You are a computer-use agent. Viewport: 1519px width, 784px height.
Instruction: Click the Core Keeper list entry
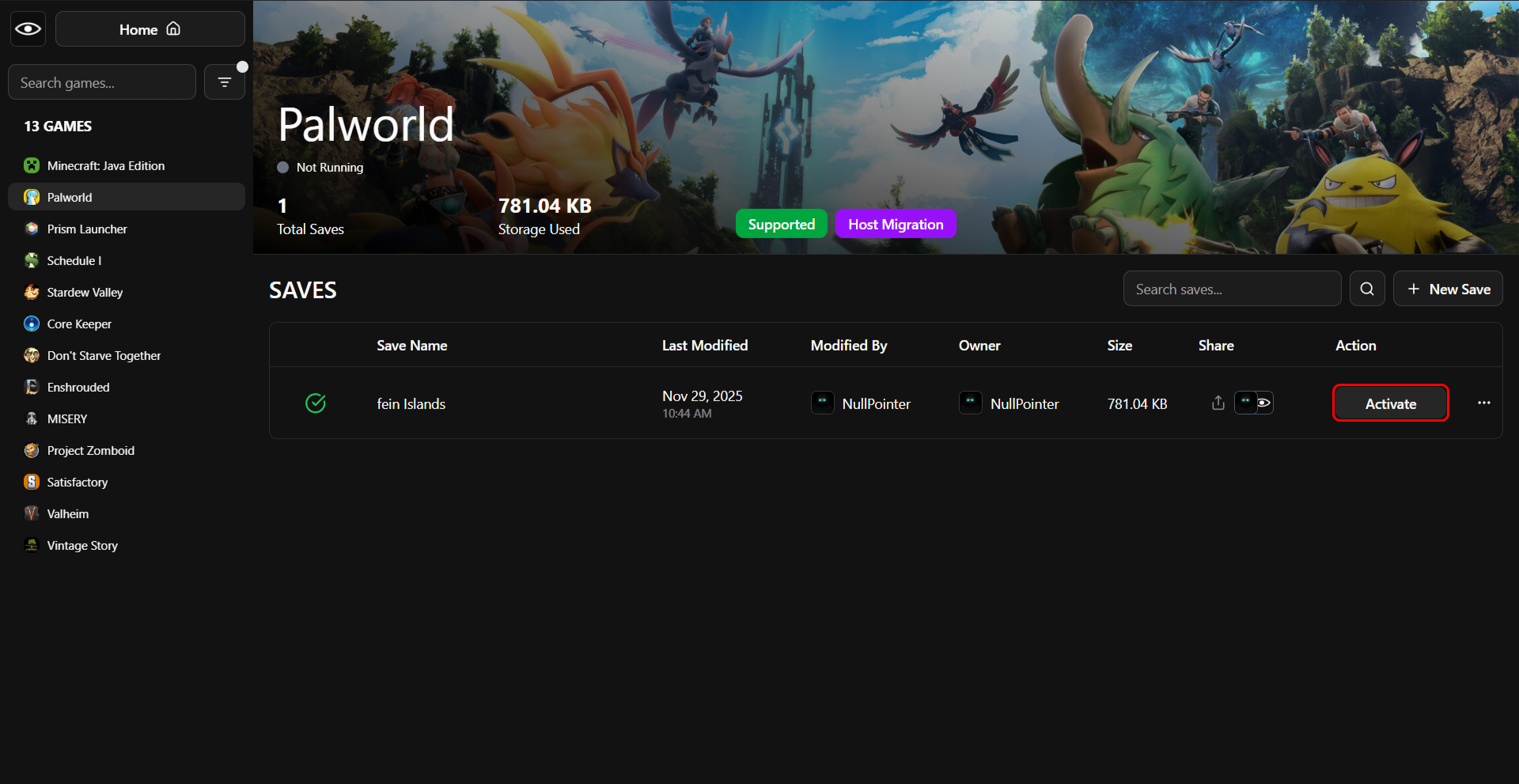[x=127, y=324]
